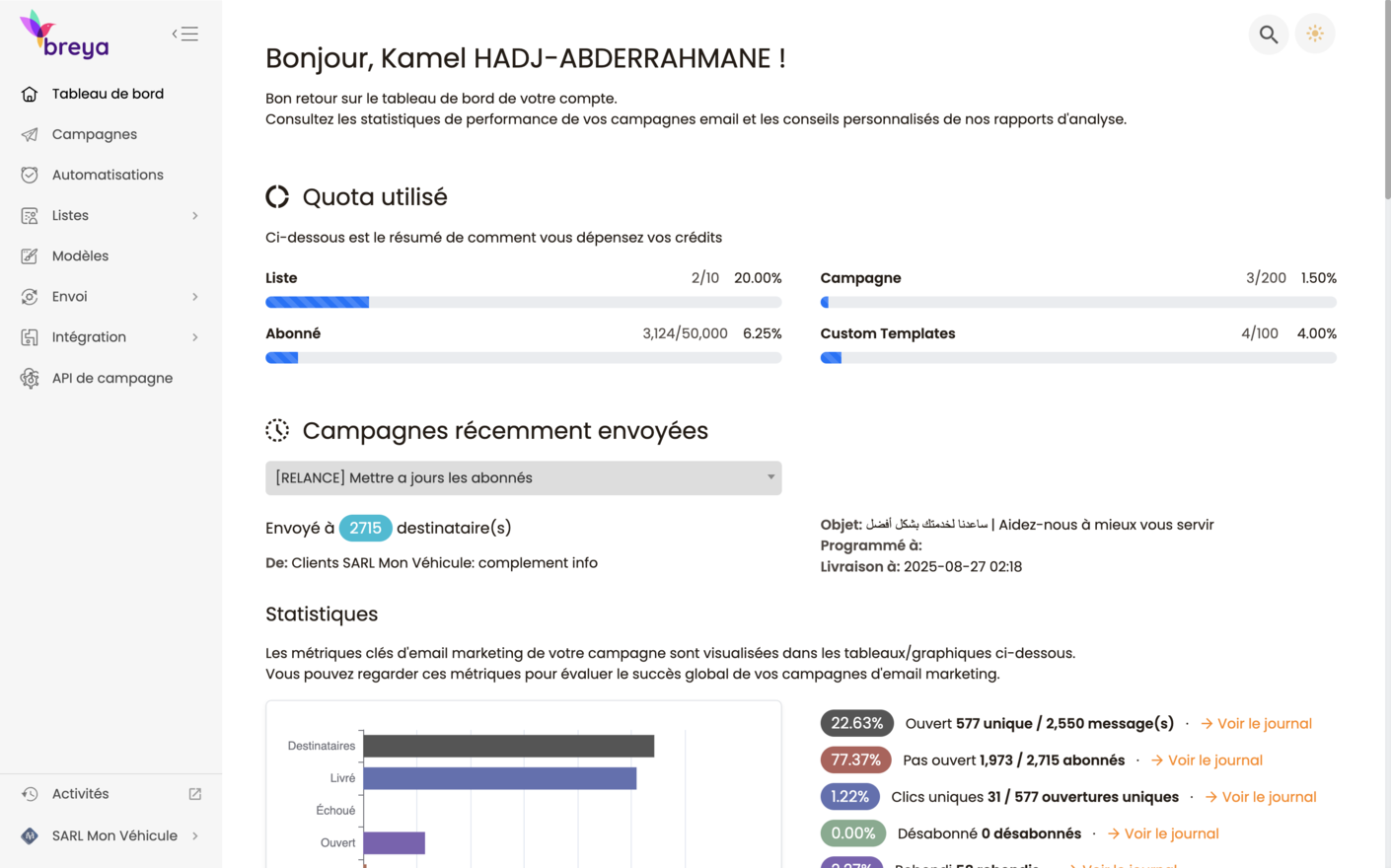Click the Campagnes paper plane icon
Screen dimensions: 1391x868
coord(30,135)
